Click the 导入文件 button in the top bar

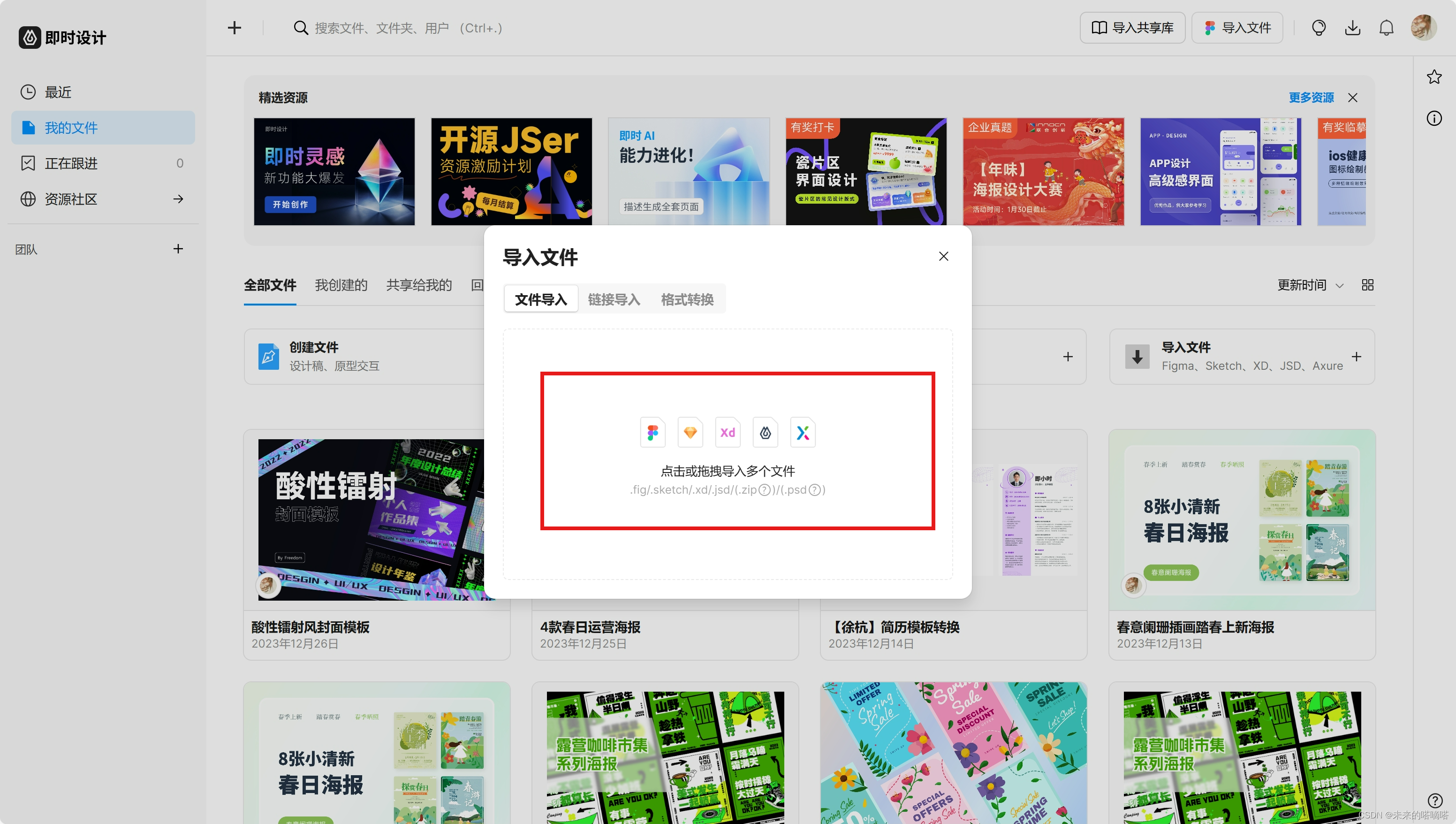point(1237,28)
